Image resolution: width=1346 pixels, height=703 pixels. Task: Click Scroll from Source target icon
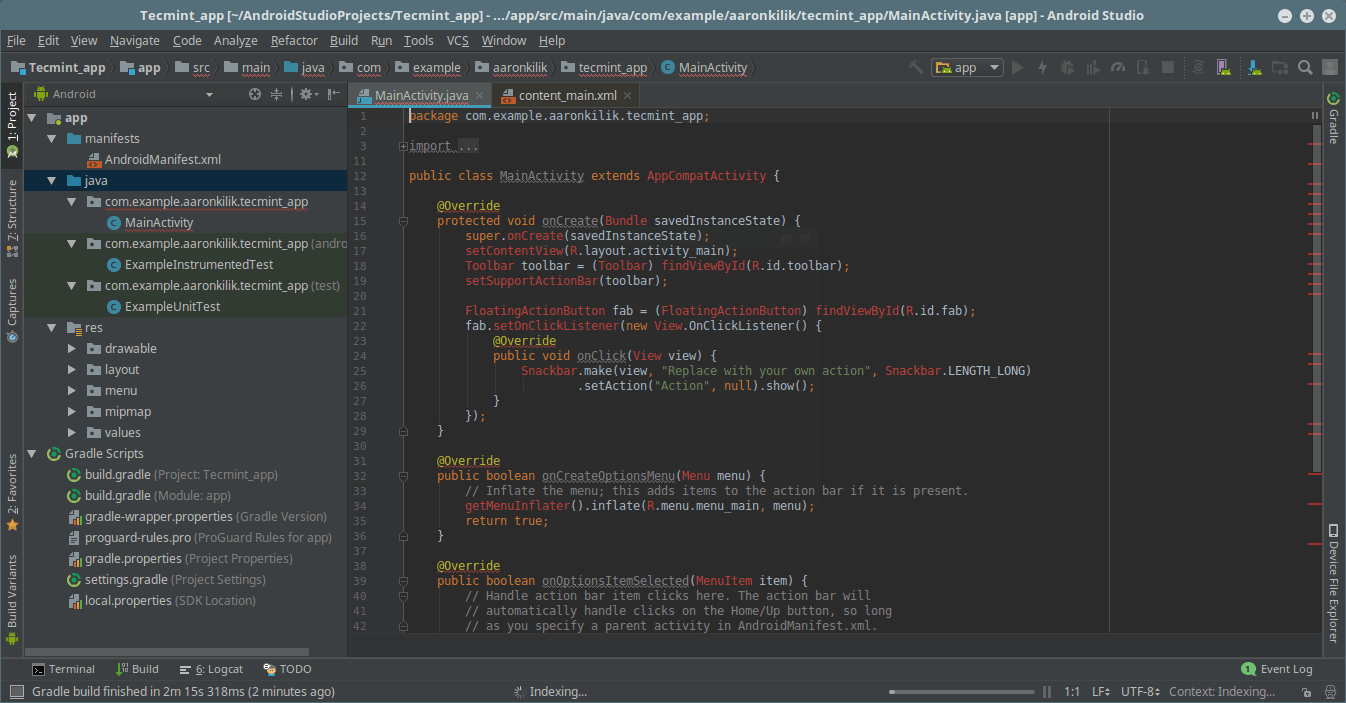click(x=255, y=94)
